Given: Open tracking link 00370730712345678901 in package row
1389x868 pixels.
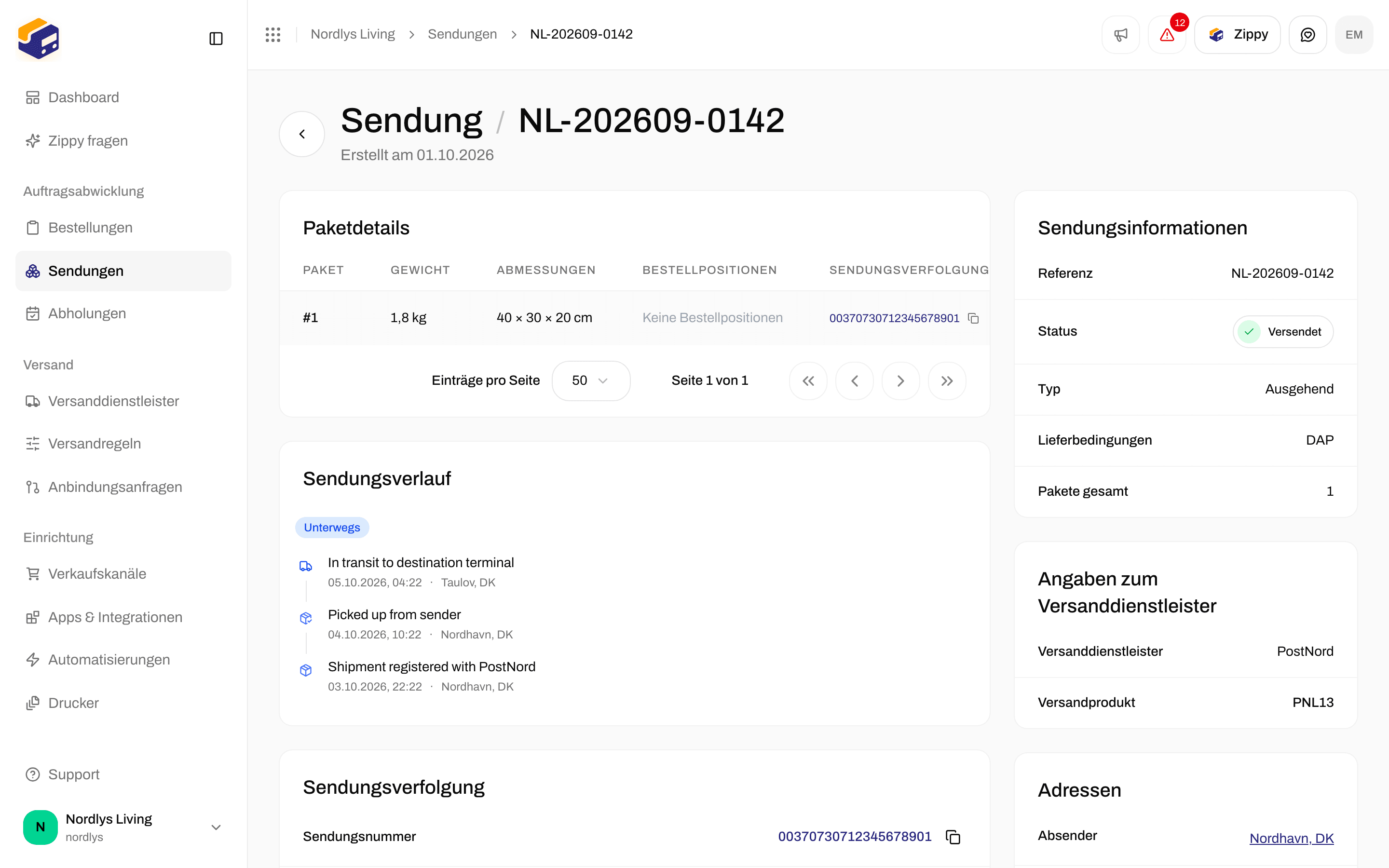Looking at the screenshot, I should point(894,318).
